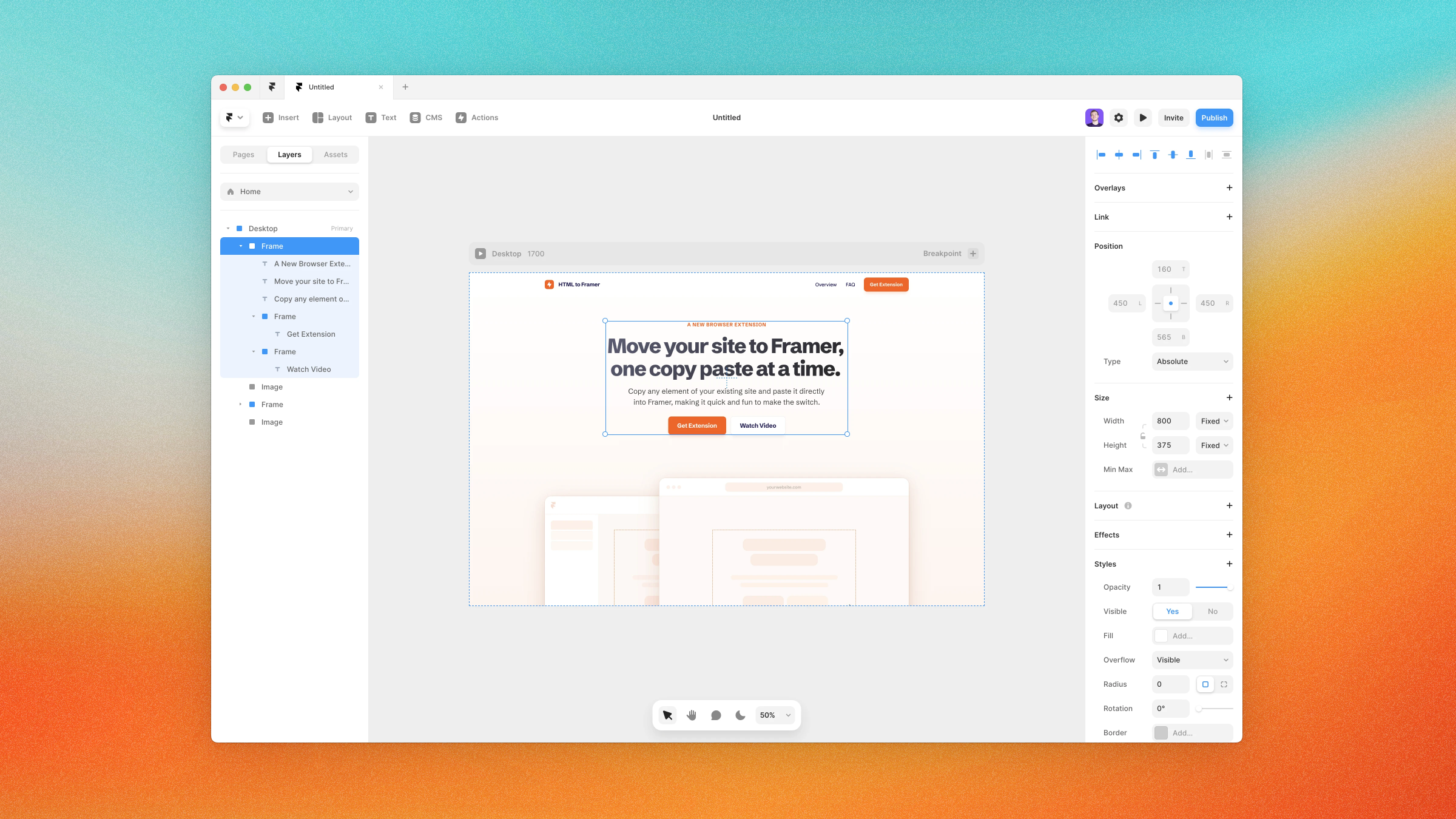
Task: Click the Publish button
Action: tap(1214, 118)
